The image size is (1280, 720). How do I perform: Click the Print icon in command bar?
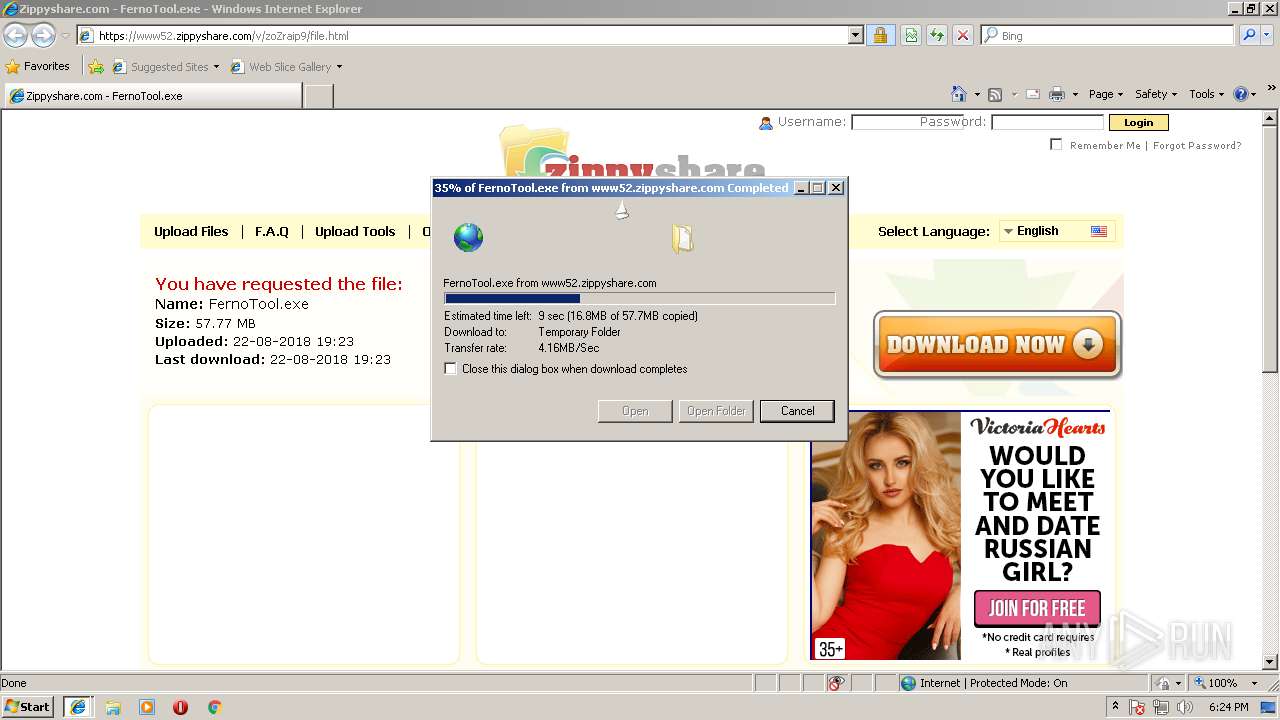1057,94
